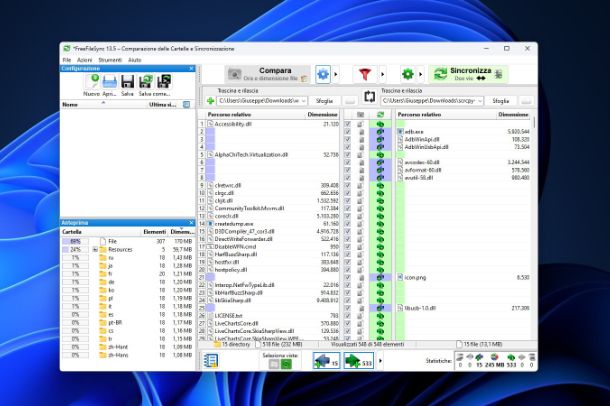
Task: Uncheck the Accessibility.dll row checkbox
Action: pyautogui.click(x=347, y=124)
